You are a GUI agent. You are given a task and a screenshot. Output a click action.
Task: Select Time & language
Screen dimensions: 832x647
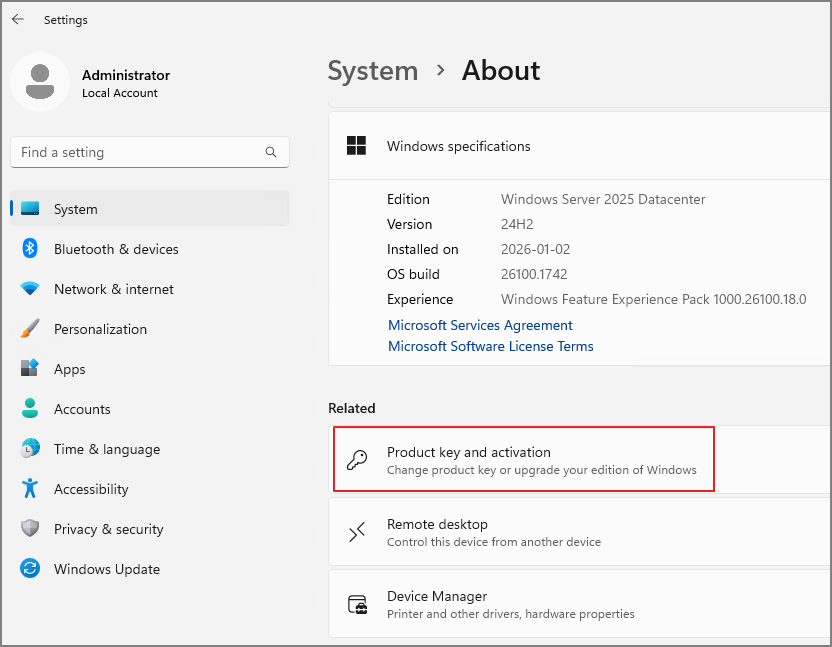click(x=150, y=449)
